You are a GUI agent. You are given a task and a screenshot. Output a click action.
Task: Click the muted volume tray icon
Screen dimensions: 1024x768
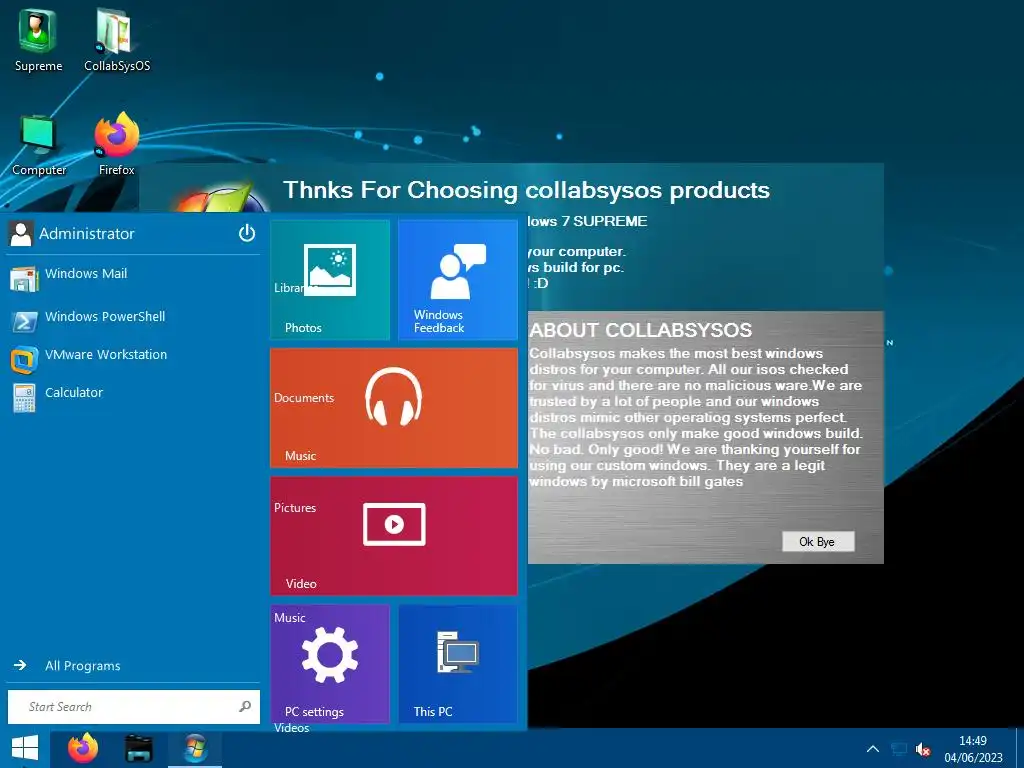pos(923,750)
